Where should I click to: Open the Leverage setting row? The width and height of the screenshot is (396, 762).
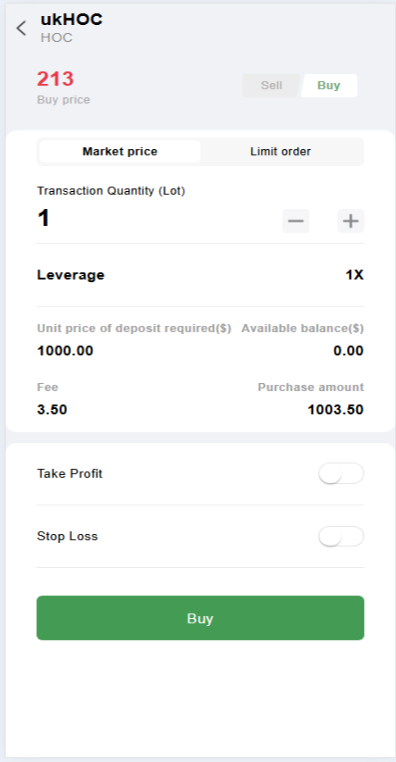tap(200, 275)
